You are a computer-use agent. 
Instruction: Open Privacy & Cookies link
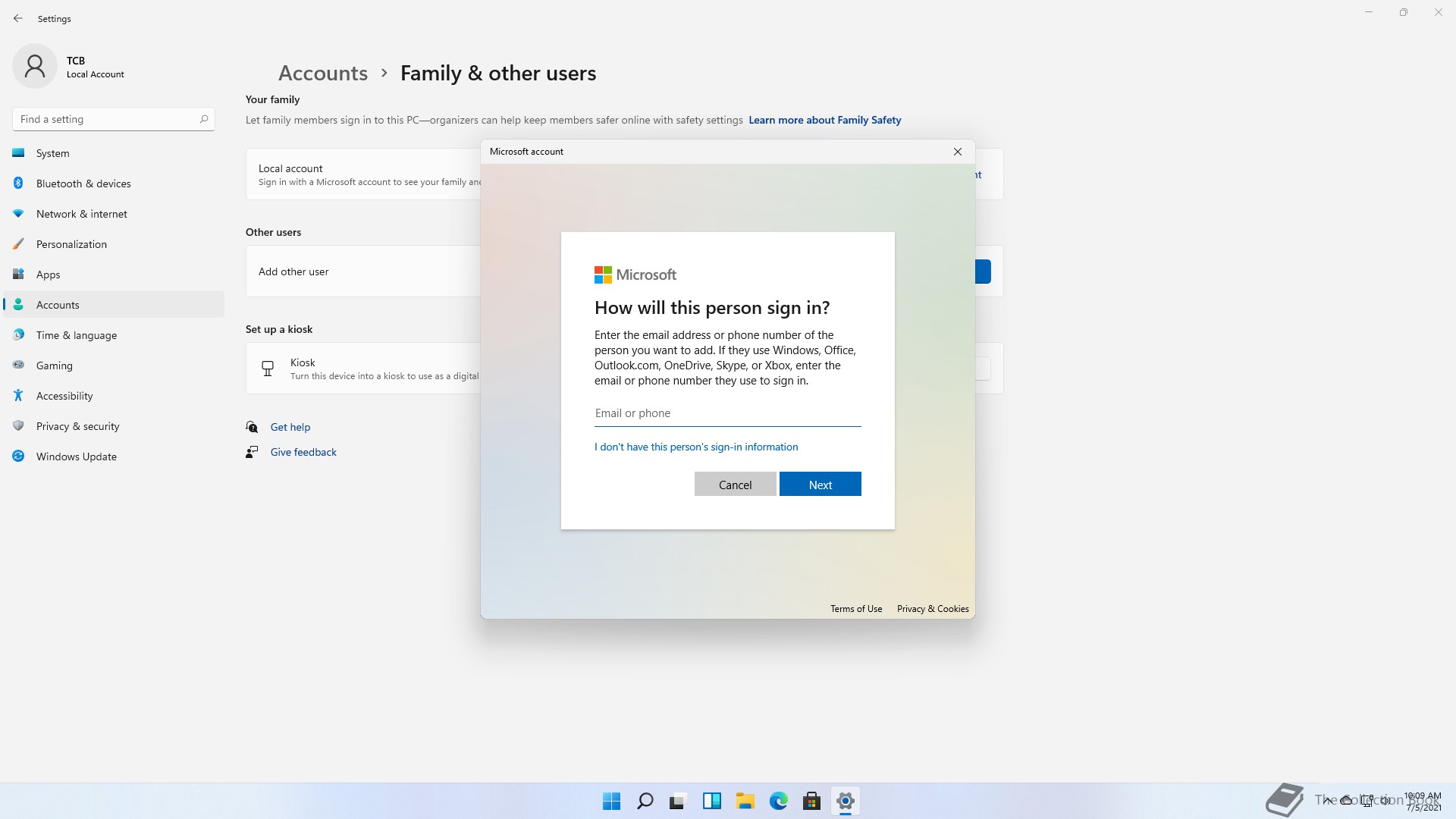point(933,609)
